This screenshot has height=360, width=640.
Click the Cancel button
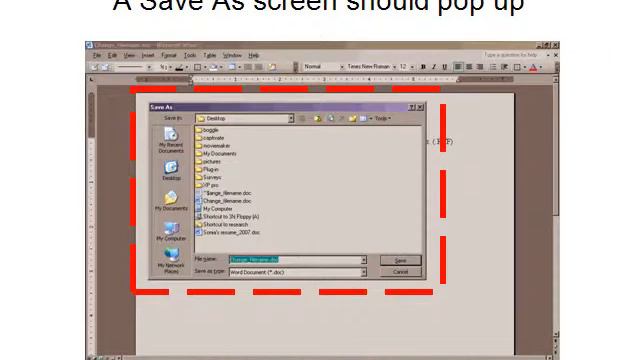click(x=400, y=272)
